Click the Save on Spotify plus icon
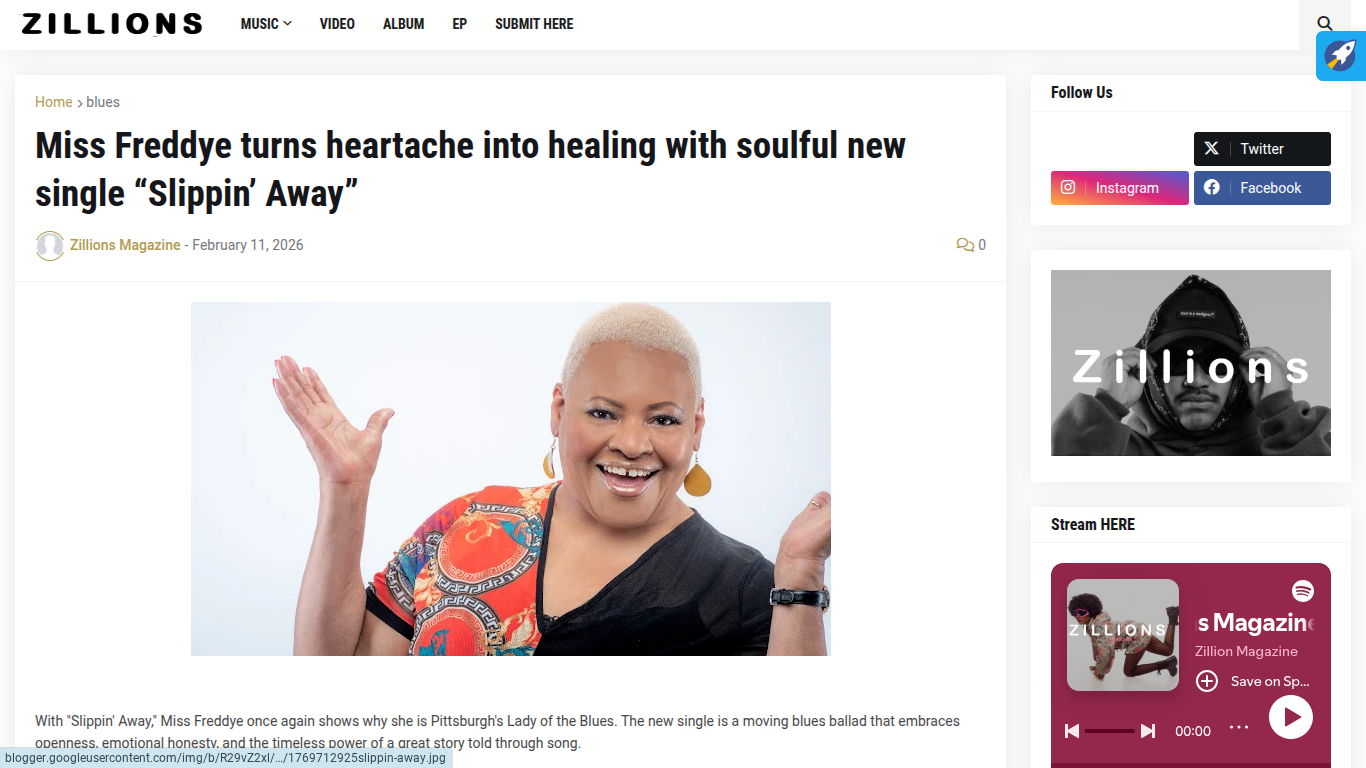This screenshot has height=768, width=1366. tap(1207, 681)
